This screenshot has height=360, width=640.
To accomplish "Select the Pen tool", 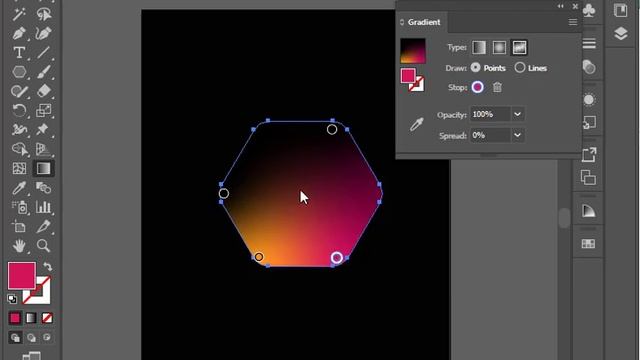I will tap(19, 33).
